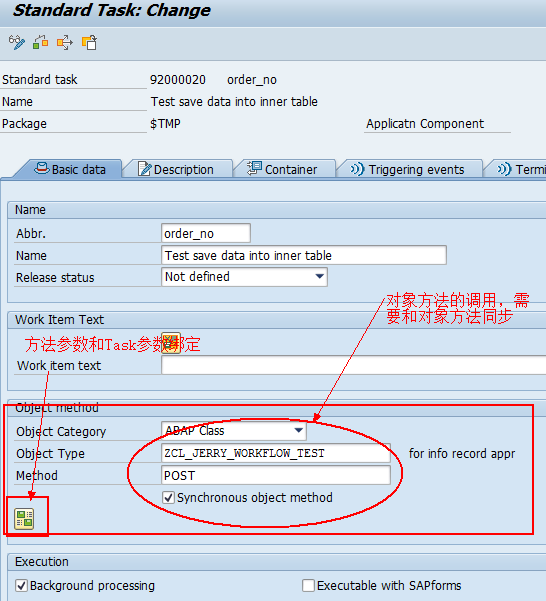The width and height of the screenshot is (546, 601).
Task: Toggle Synchronous object method checkbox
Action: [168, 498]
